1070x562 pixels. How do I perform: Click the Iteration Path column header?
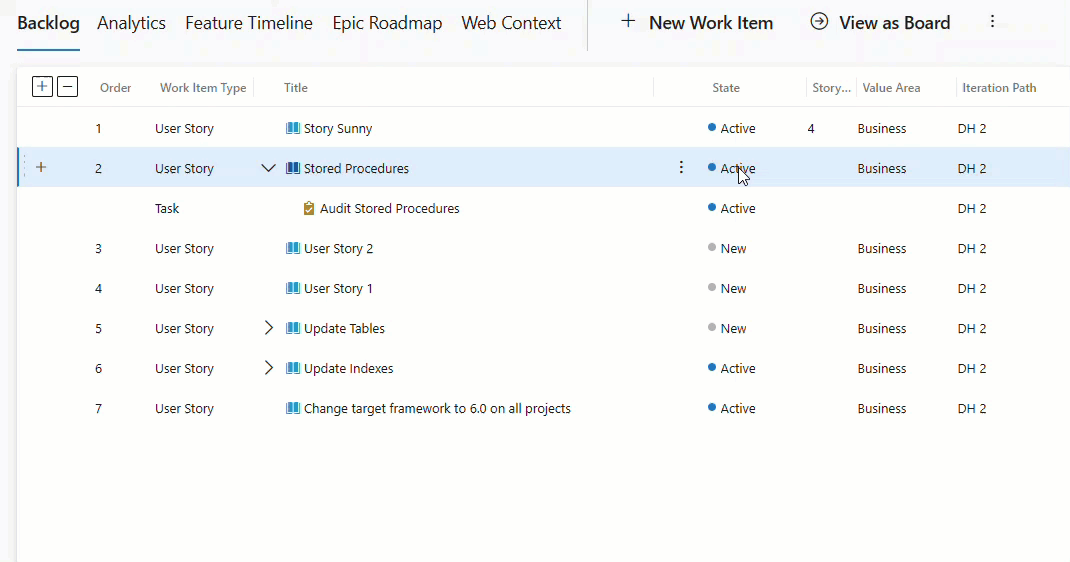(x=999, y=88)
